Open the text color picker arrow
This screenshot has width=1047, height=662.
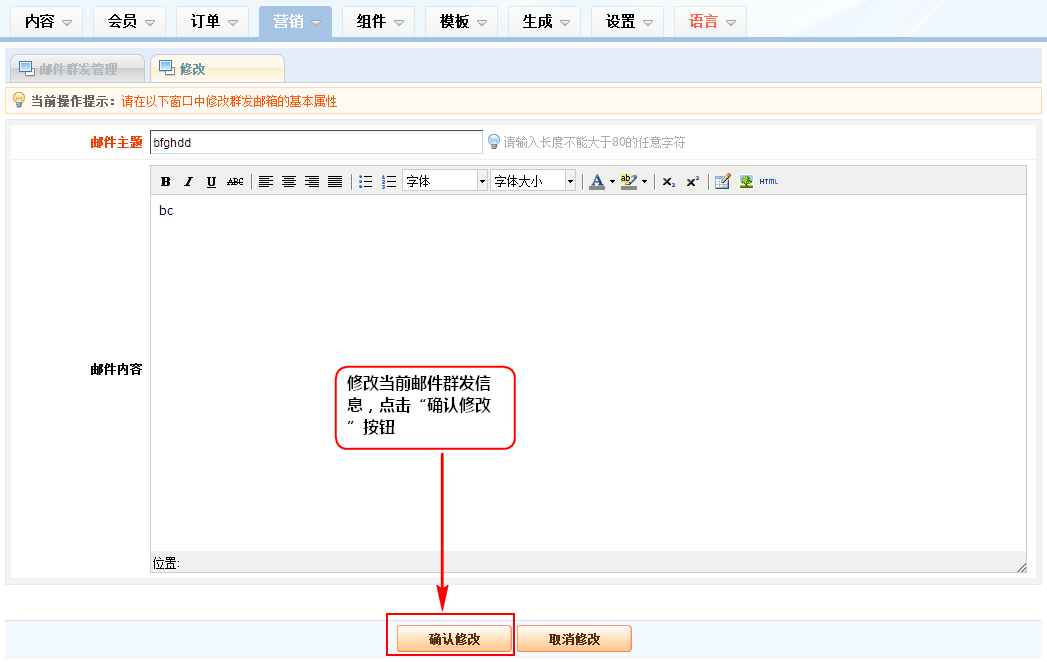tap(612, 181)
